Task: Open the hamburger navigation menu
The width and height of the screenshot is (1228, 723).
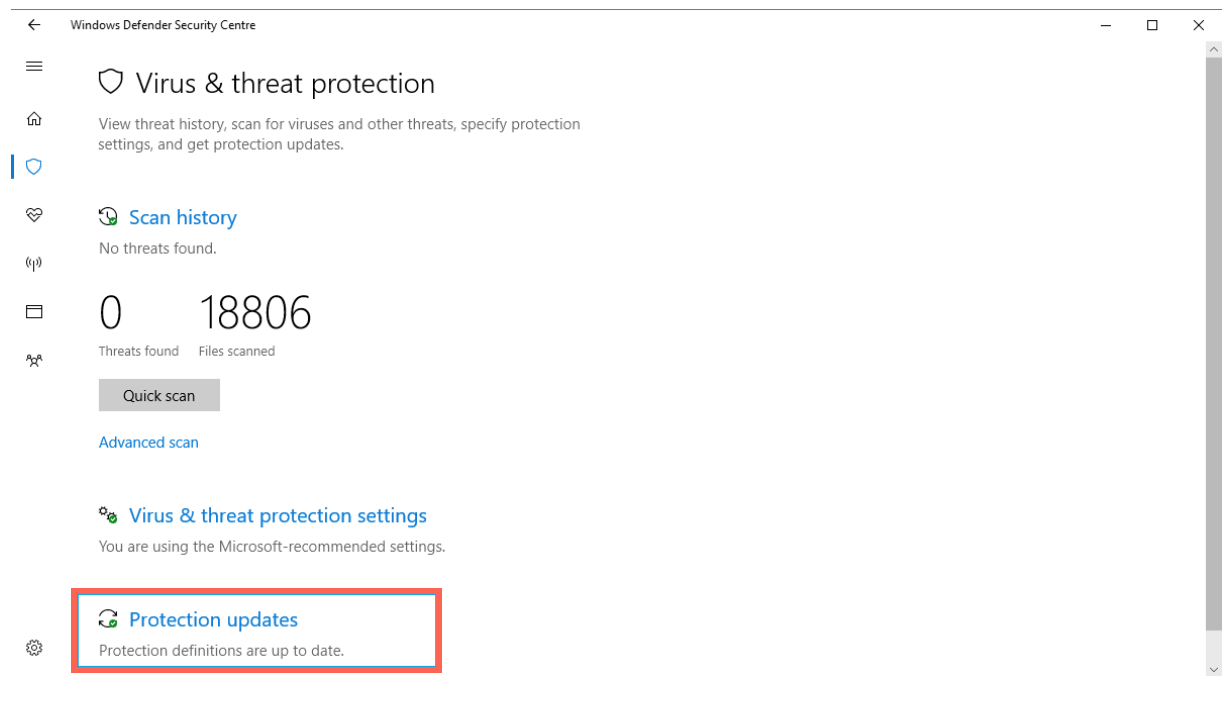Action: coord(34,66)
